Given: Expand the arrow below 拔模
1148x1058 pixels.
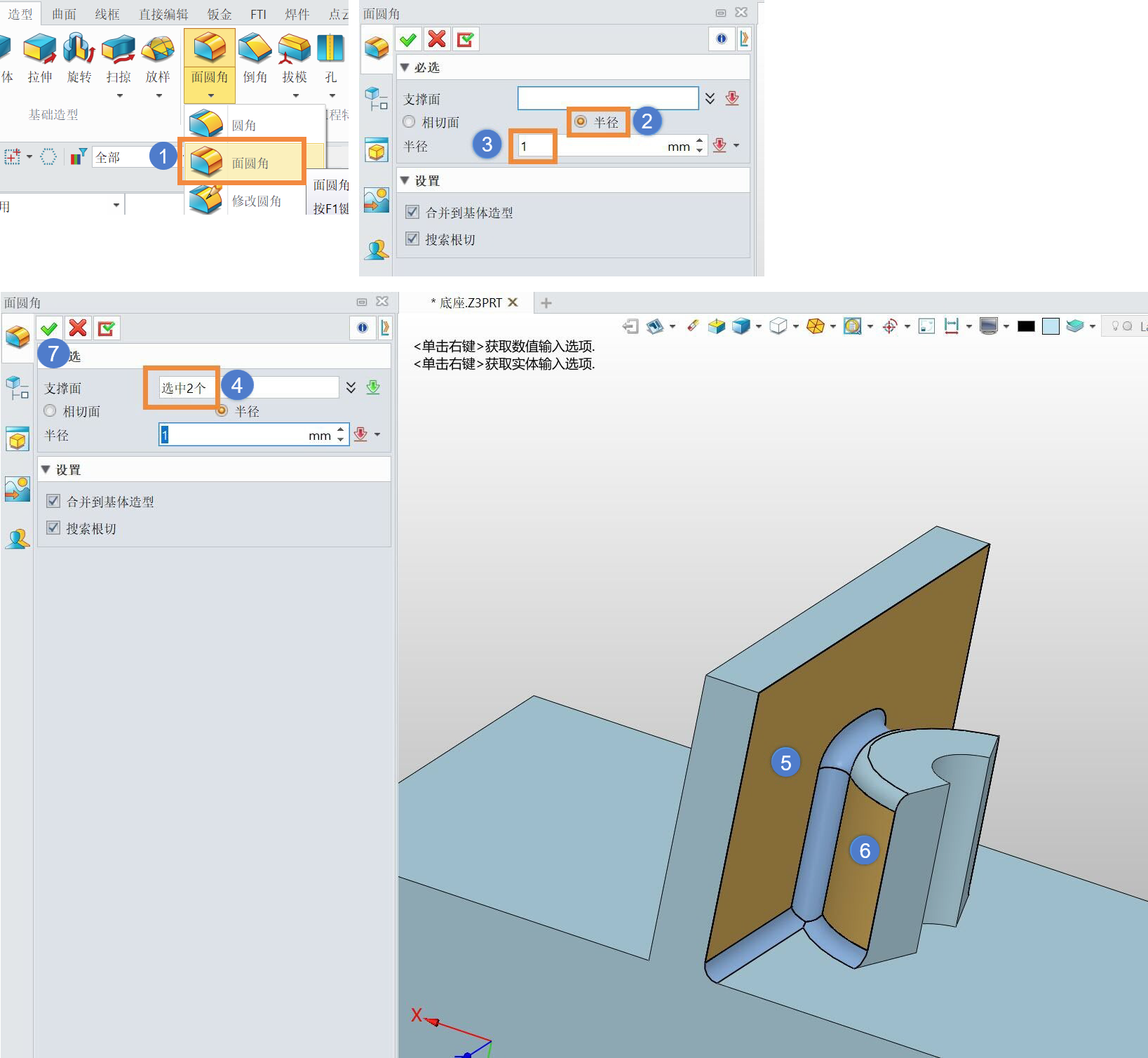Looking at the screenshot, I should pyautogui.click(x=295, y=95).
